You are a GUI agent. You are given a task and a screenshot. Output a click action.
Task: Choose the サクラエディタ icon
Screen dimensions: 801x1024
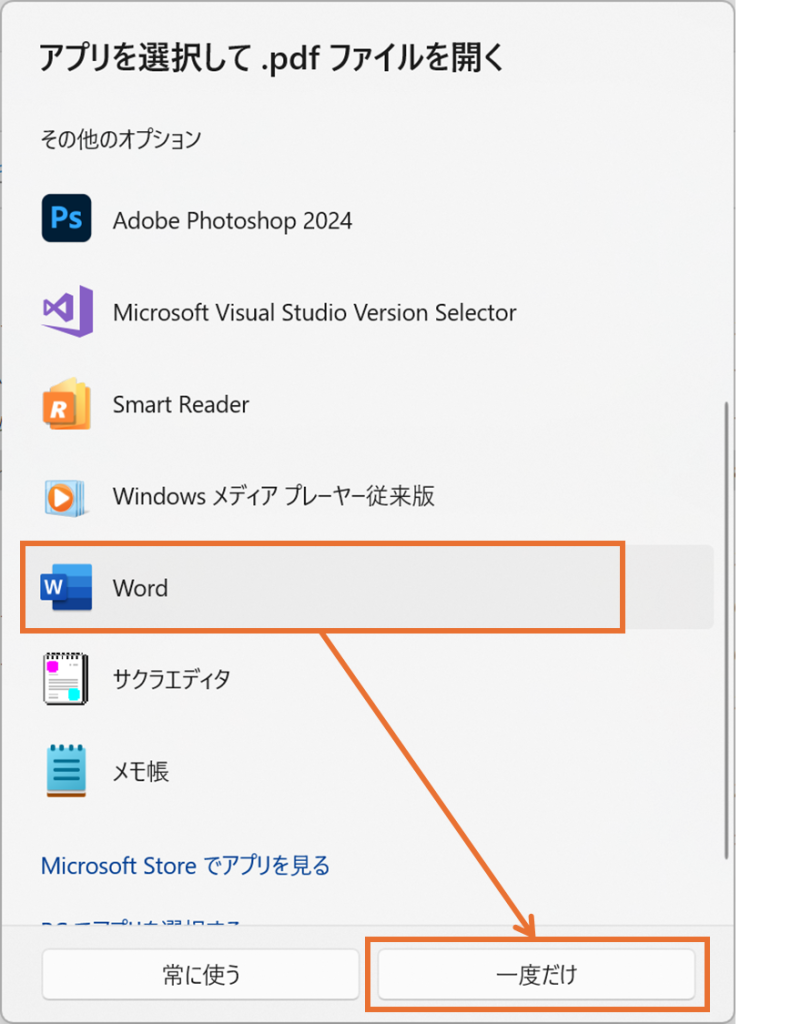point(66,679)
